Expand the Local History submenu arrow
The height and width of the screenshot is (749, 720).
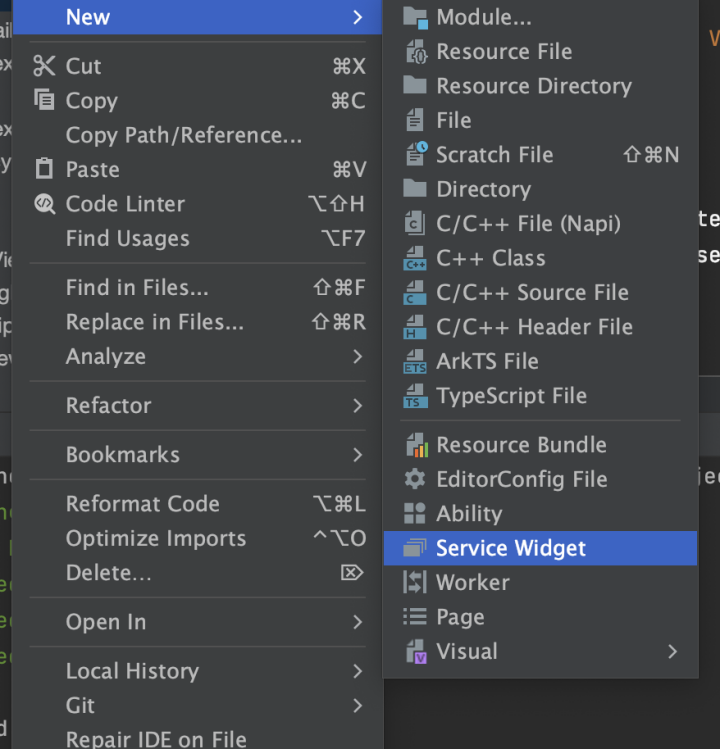(x=358, y=671)
